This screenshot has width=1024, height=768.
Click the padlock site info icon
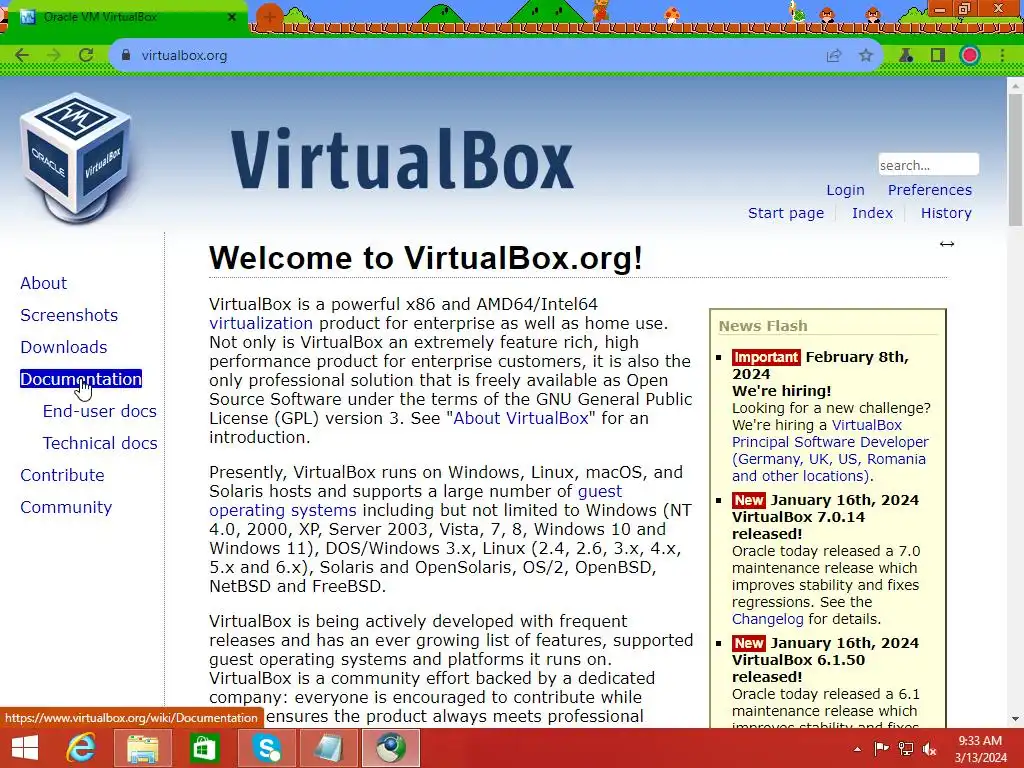click(126, 56)
